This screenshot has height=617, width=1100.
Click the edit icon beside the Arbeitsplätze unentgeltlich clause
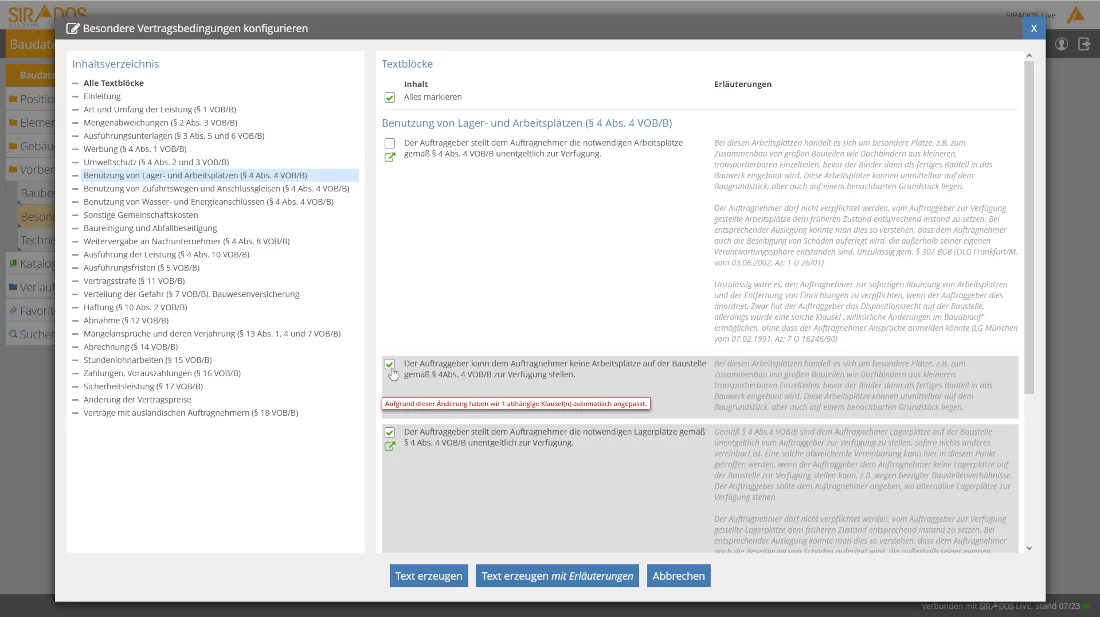click(390, 157)
